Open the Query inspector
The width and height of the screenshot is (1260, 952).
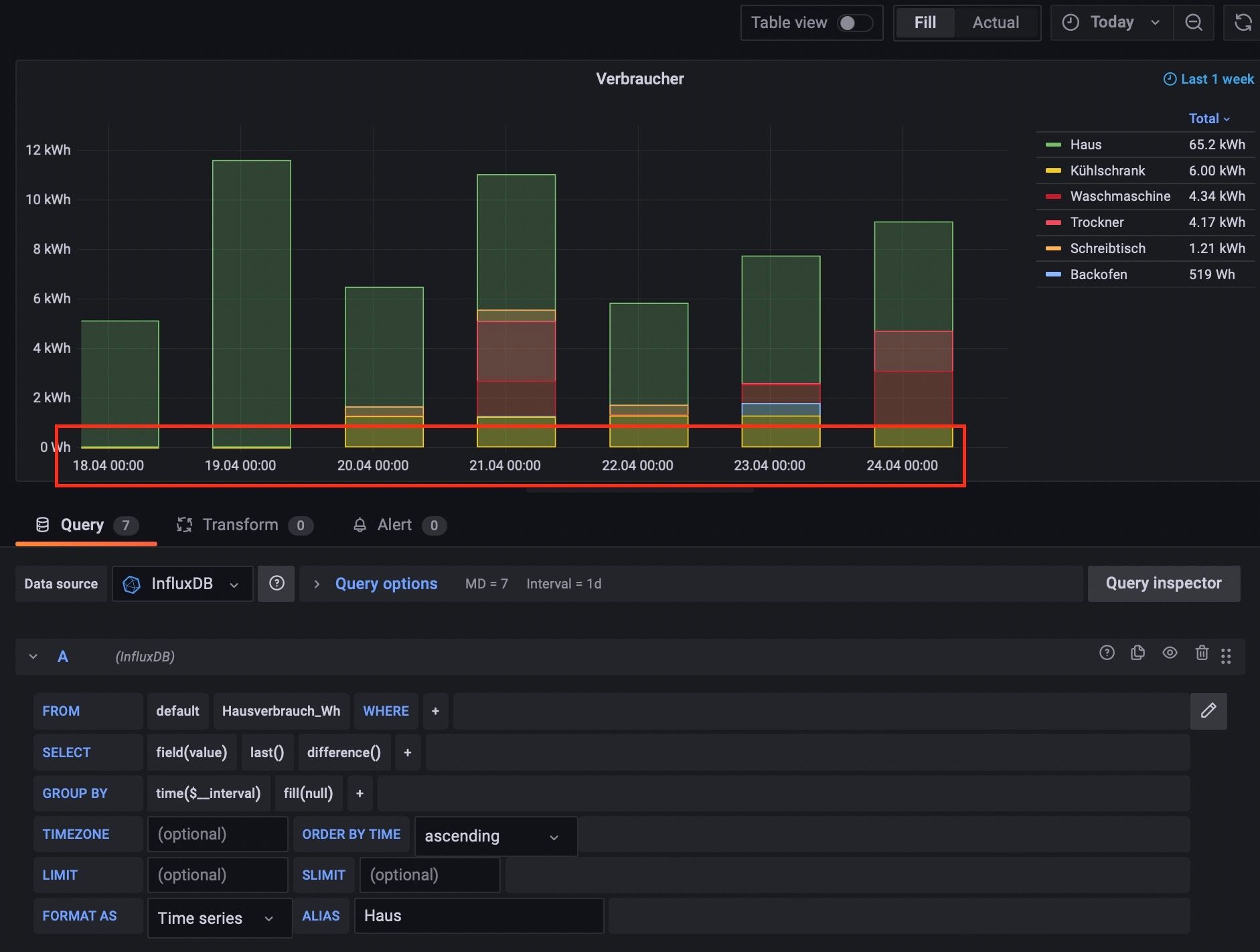1164,584
